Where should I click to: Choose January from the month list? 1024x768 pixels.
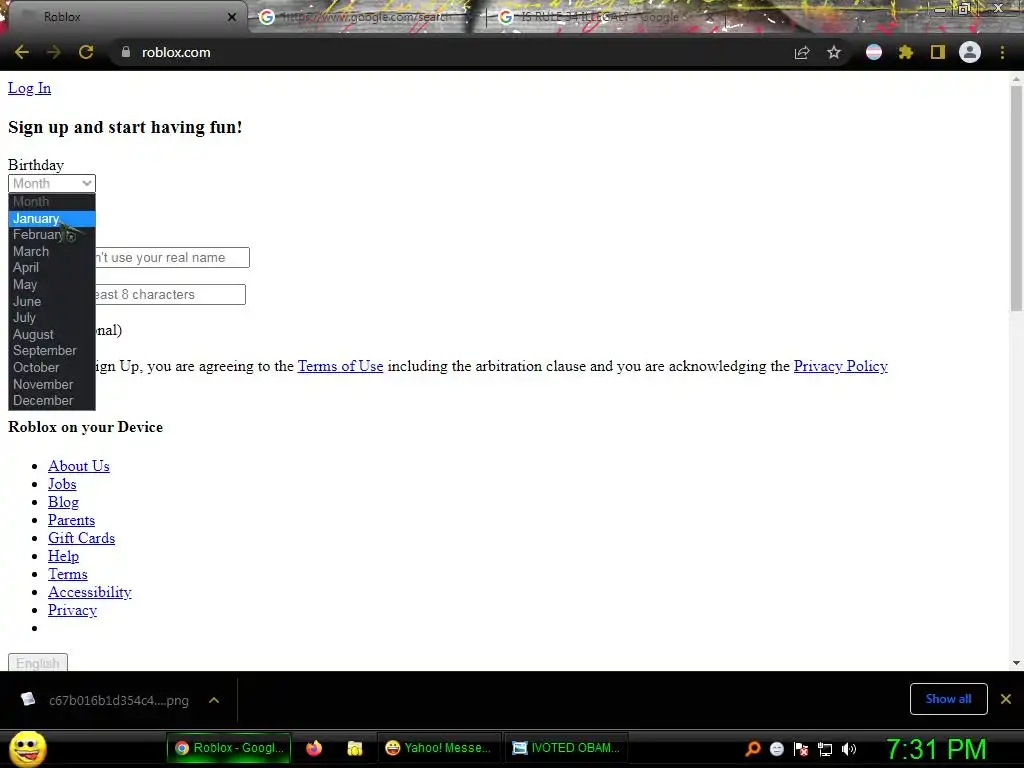point(52,219)
